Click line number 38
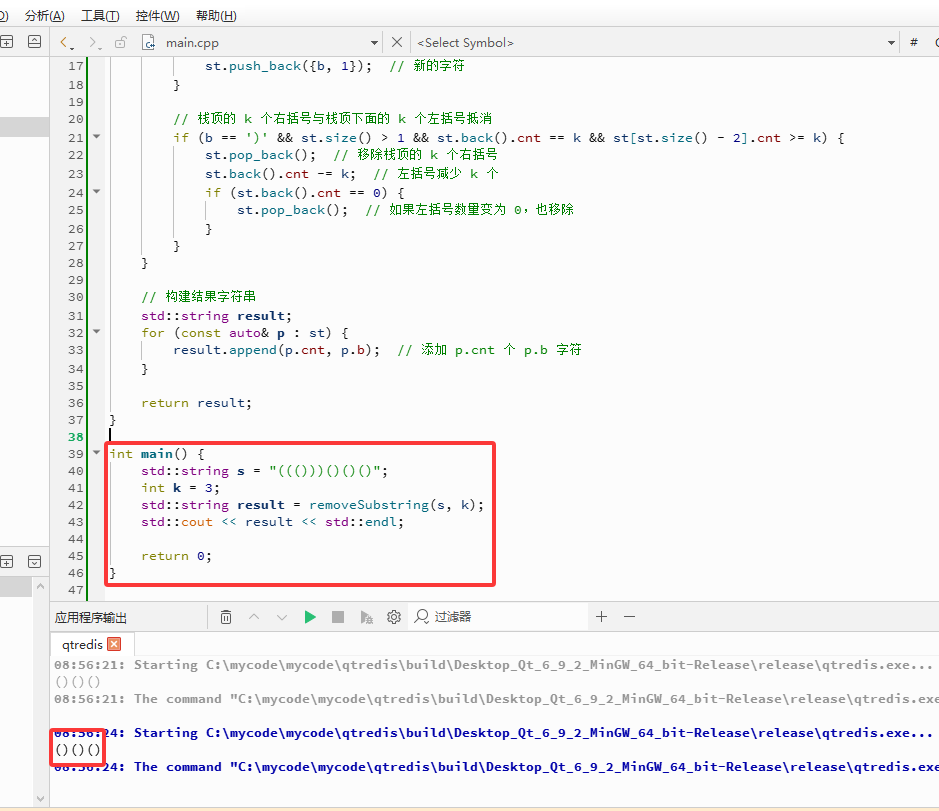Screen dimensions: 939x811 [x=75, y=437]
